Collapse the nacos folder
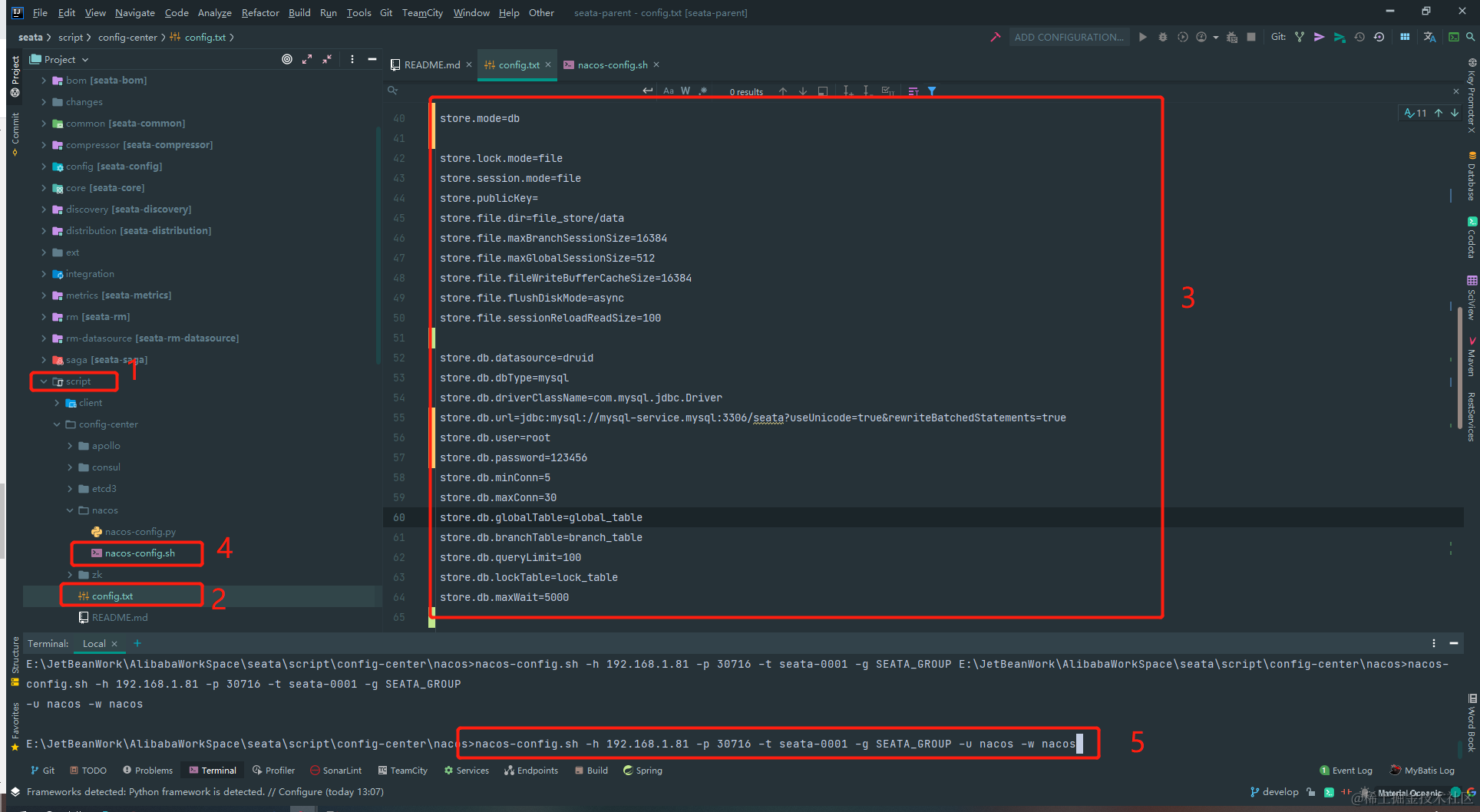 pyautogui.click(x=70, y=510)
